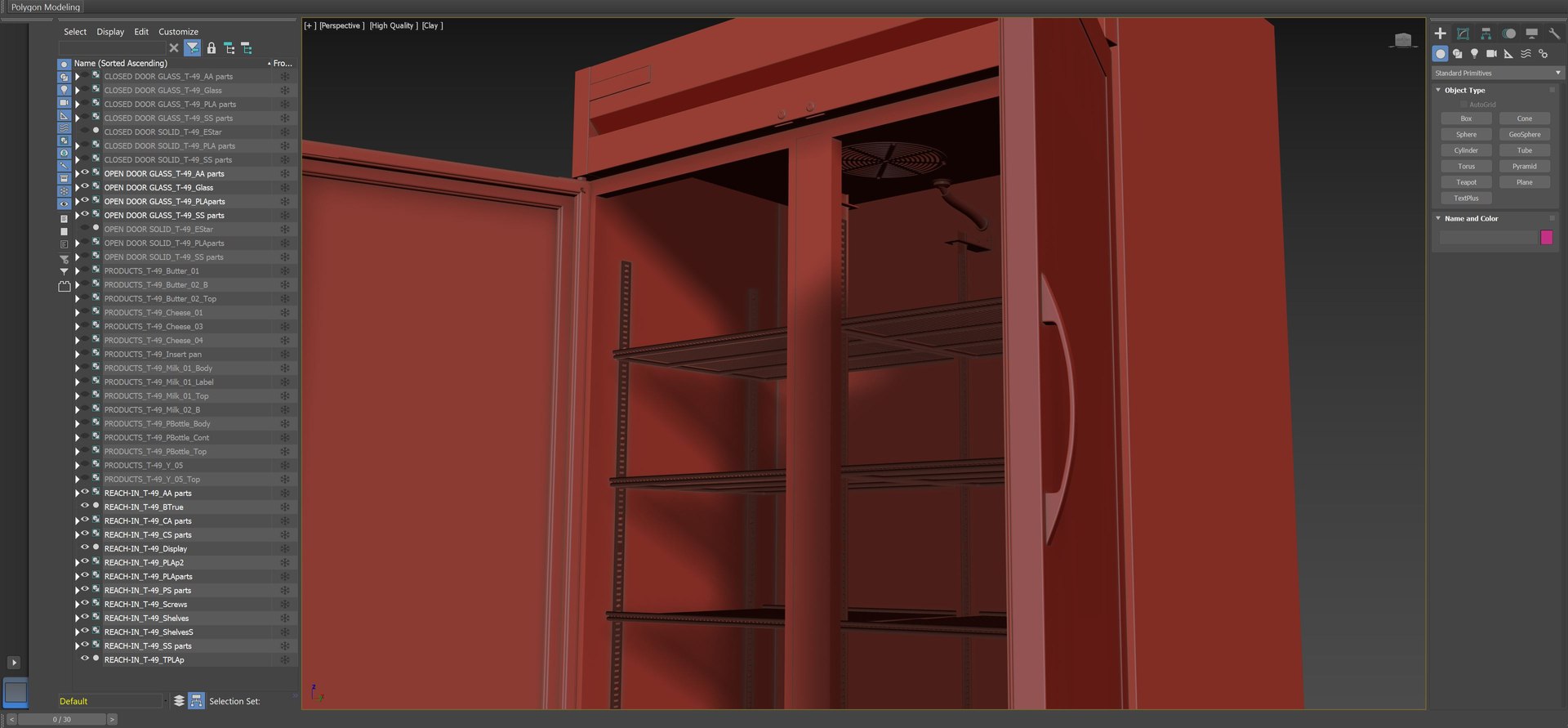Image resolution: width=1568 pixels, height=728 pixels.
Task: Expand PRODUCTS_T-49_Milk_01_Body group
Action: coord(78,368)
